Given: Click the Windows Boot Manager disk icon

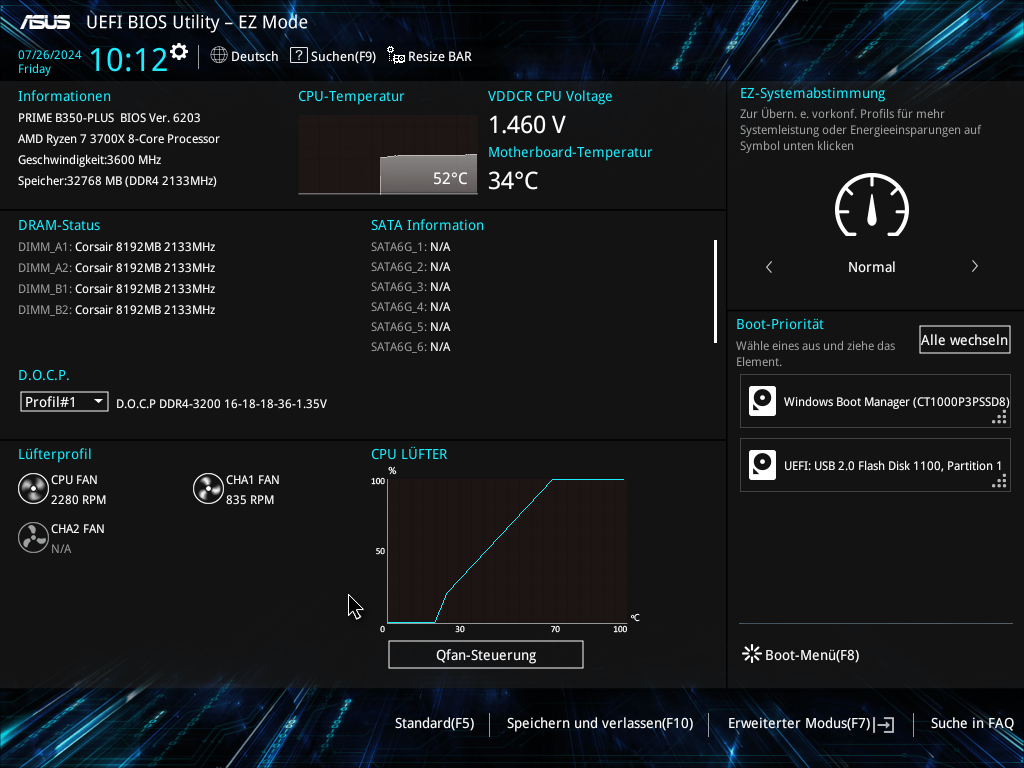Looking at the screenshot, I should [x=762, y=401].
